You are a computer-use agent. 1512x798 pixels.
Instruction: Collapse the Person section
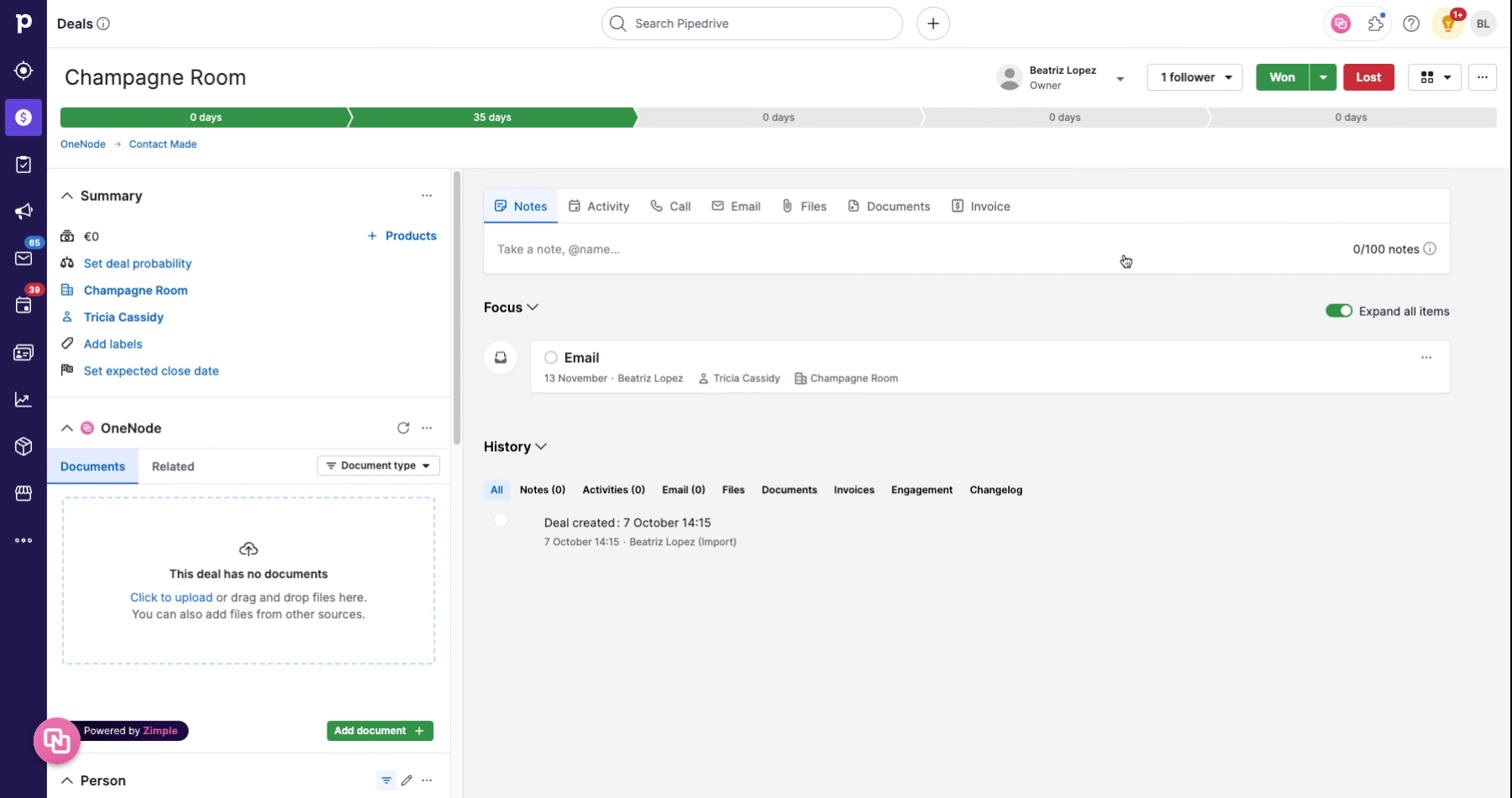pyautogui.click(x=67, y=780)
